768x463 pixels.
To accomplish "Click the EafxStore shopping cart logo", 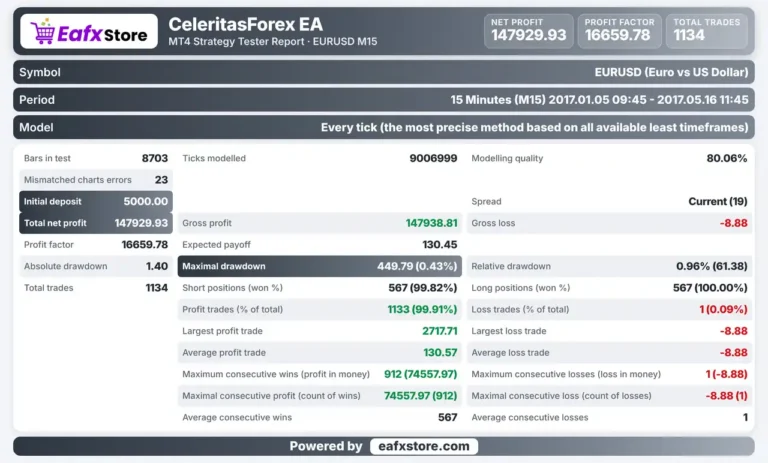I will pos(89,31).
